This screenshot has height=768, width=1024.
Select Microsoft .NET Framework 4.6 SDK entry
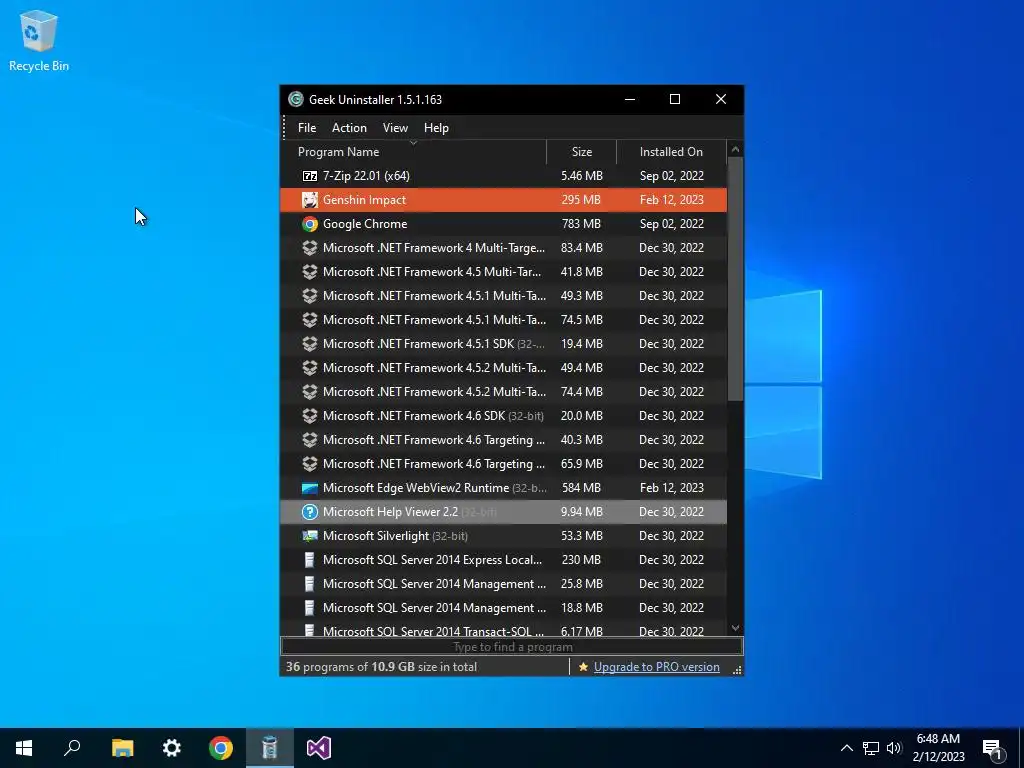pos(504,415)
